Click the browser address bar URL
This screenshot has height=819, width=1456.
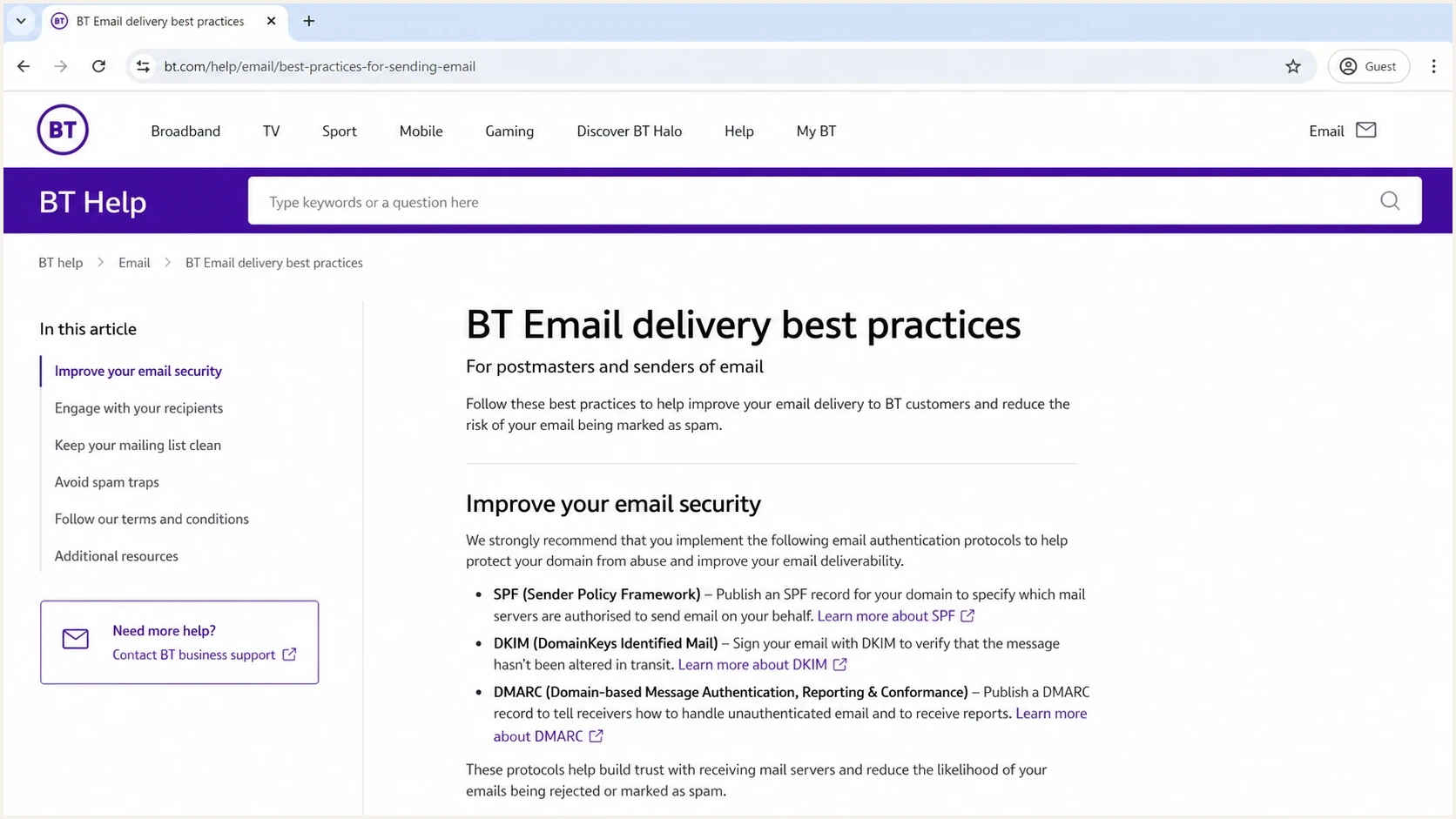(x=320, y=66)
